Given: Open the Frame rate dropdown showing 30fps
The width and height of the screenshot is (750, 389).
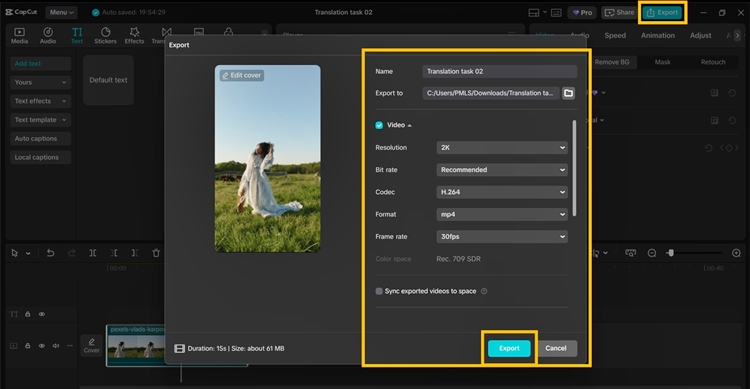Looking at the screenshot, I should (502, 236).
